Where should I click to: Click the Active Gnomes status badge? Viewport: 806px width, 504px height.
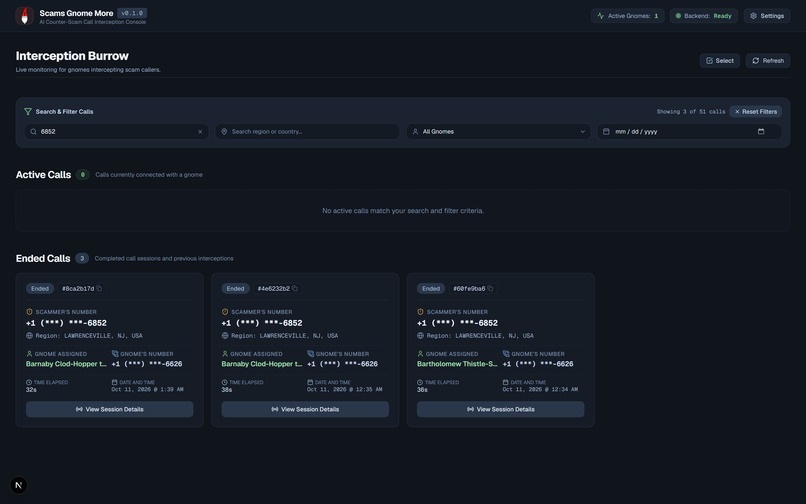[x=627, y=16]
